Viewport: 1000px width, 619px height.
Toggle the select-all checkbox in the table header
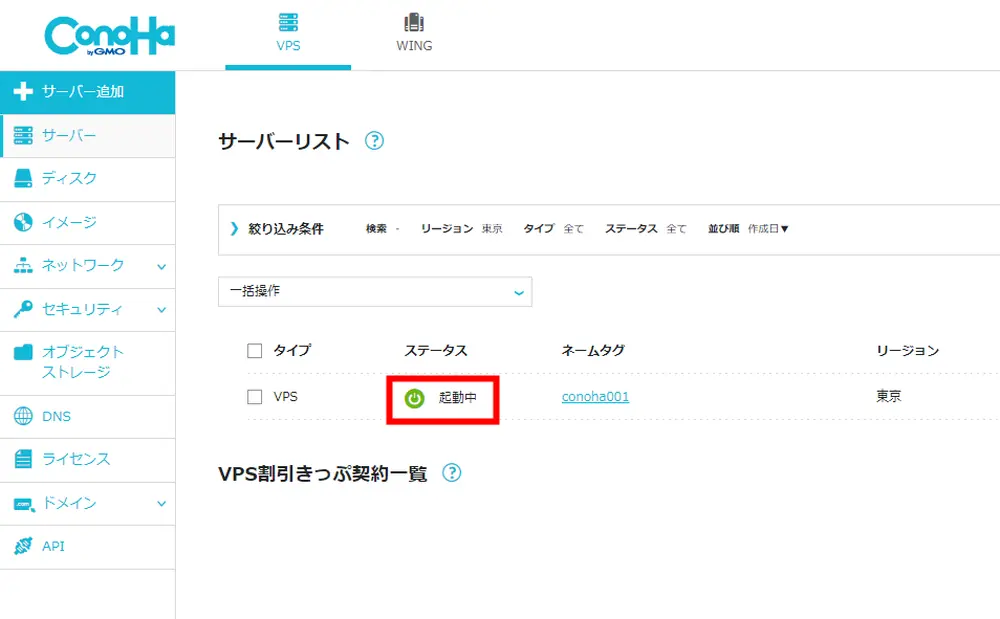click(x=253, y=351)
